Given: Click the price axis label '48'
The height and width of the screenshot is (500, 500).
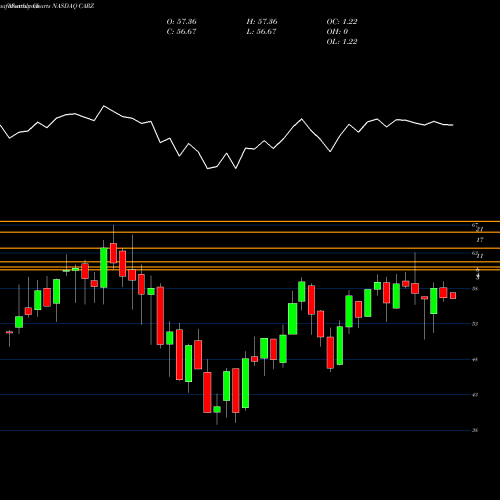Looking at the screenshot, I should click(x=475, y=360).
